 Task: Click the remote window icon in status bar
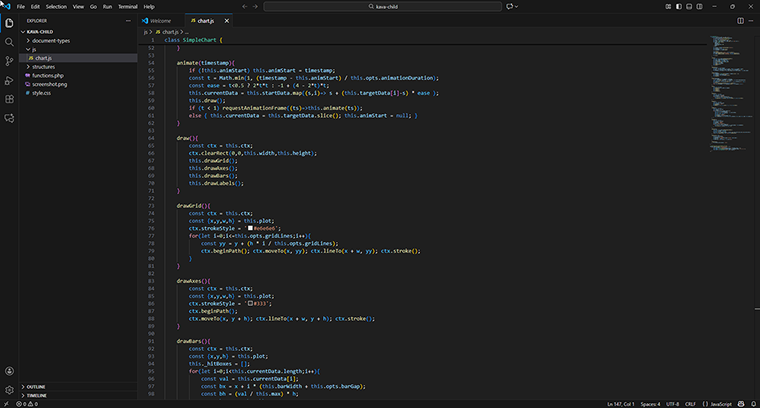[x=6, y=404]
